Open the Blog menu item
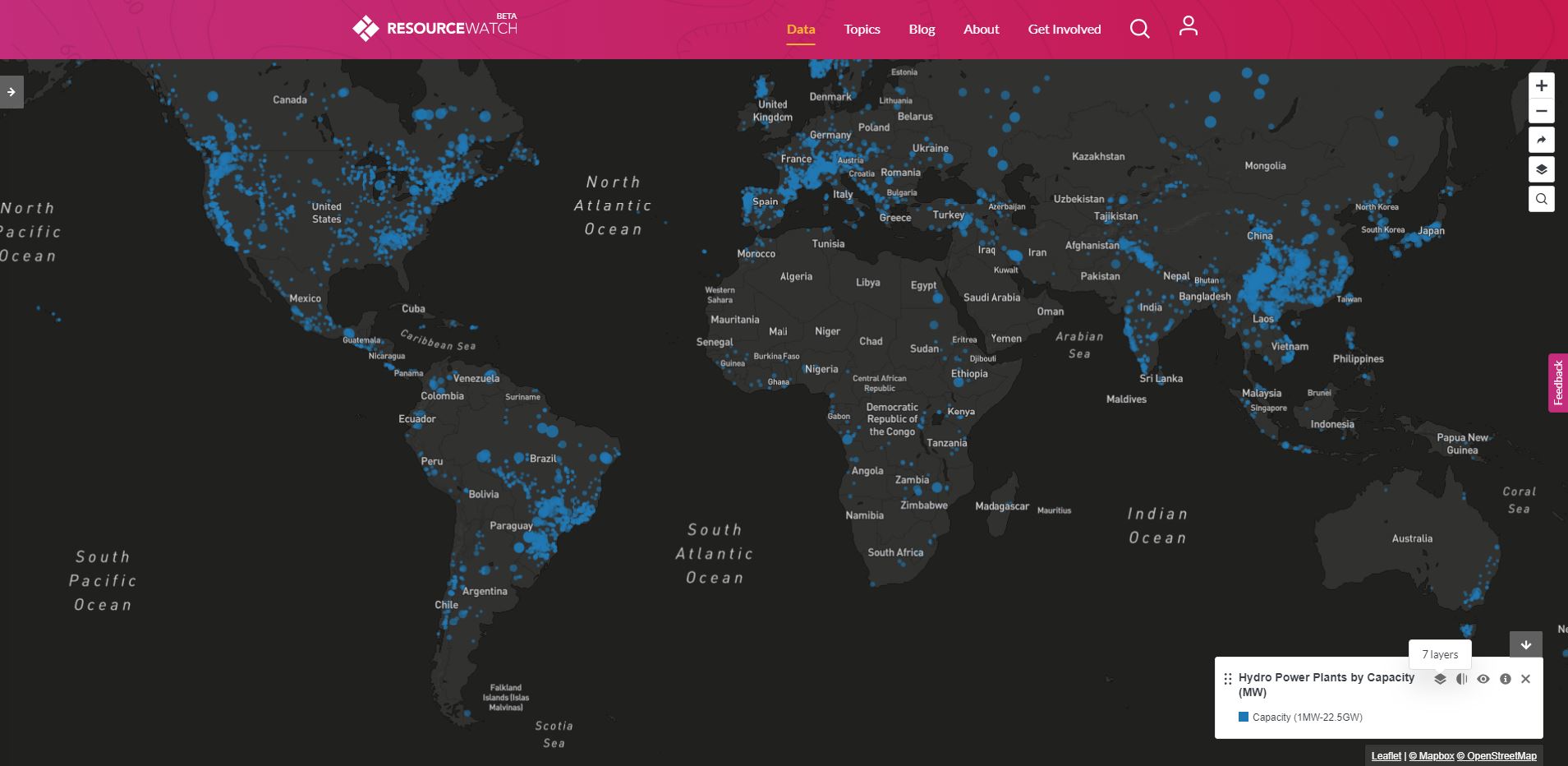Screen dimensions: 1568x766 coord(922,30)
